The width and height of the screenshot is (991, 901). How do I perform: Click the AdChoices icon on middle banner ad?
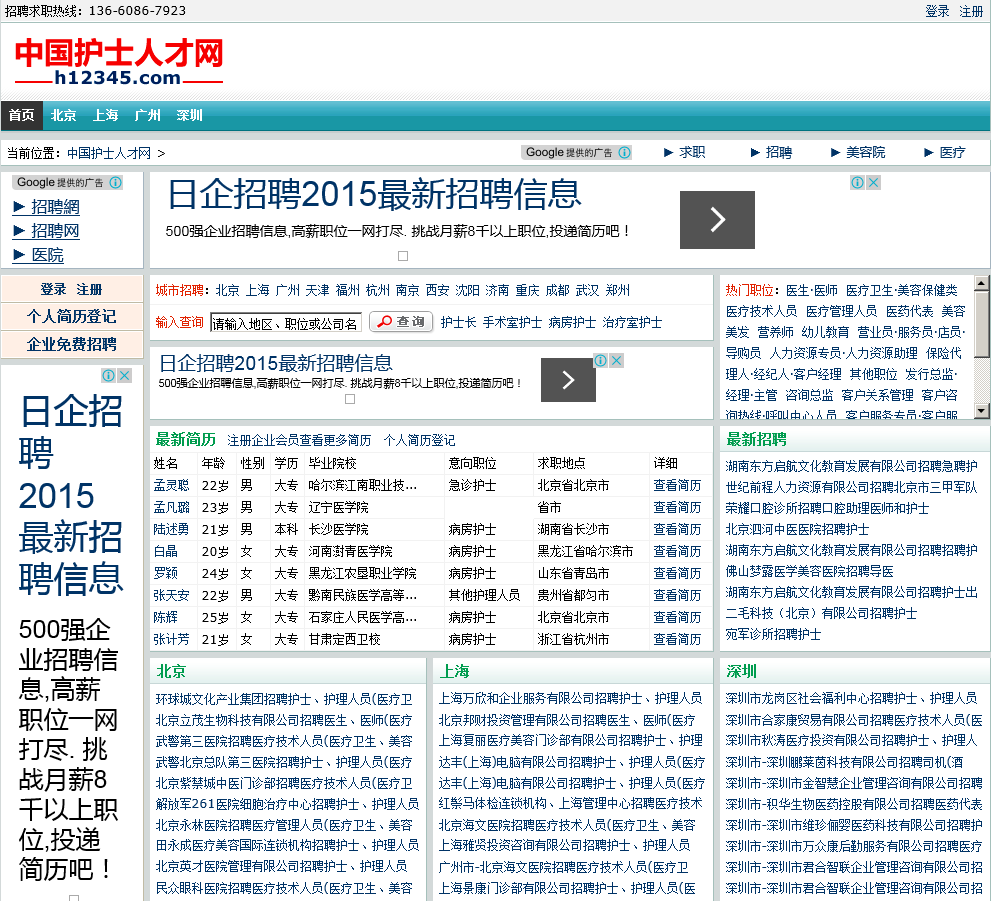[x=601, y=361]
